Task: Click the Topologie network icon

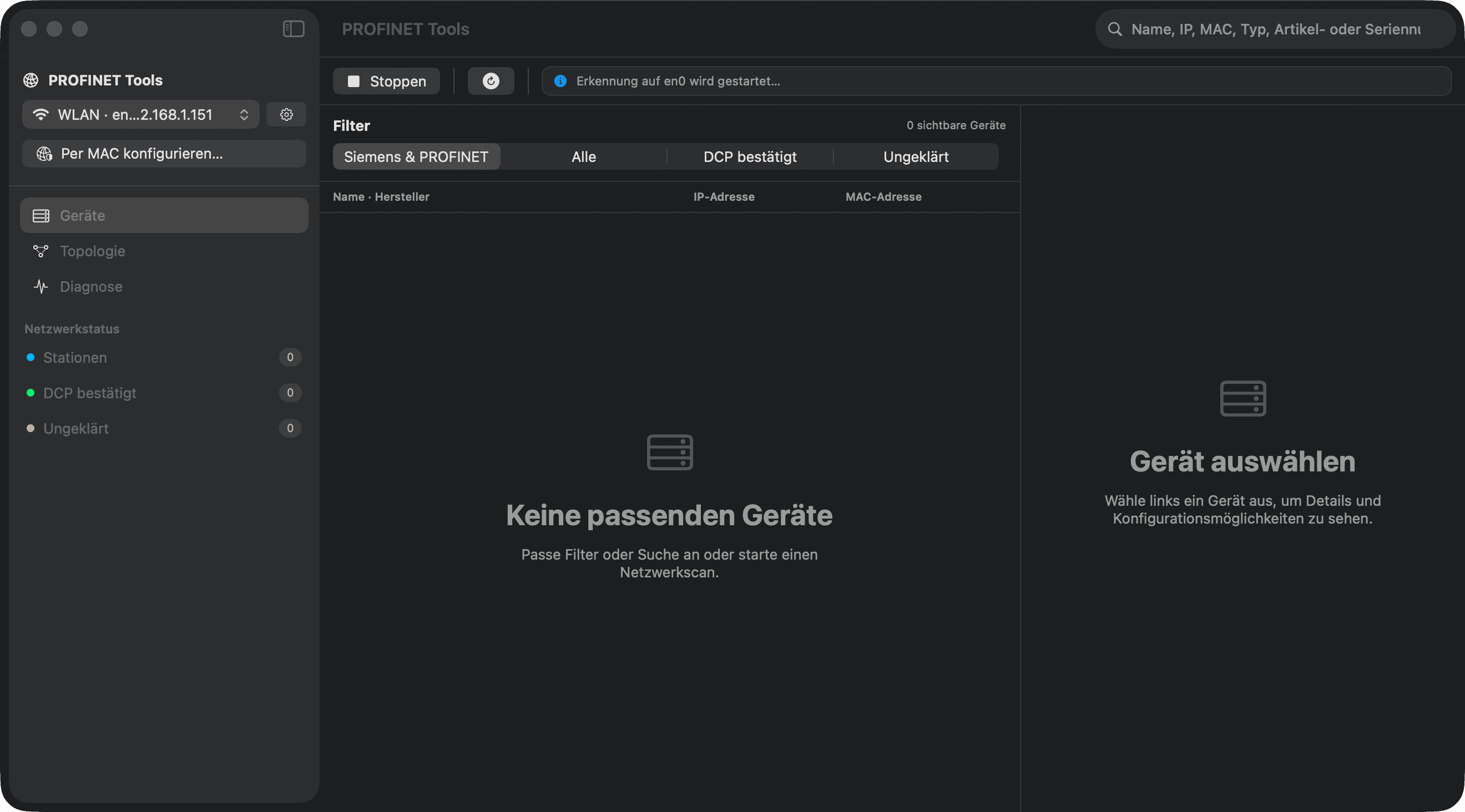Action: (41, 251)
